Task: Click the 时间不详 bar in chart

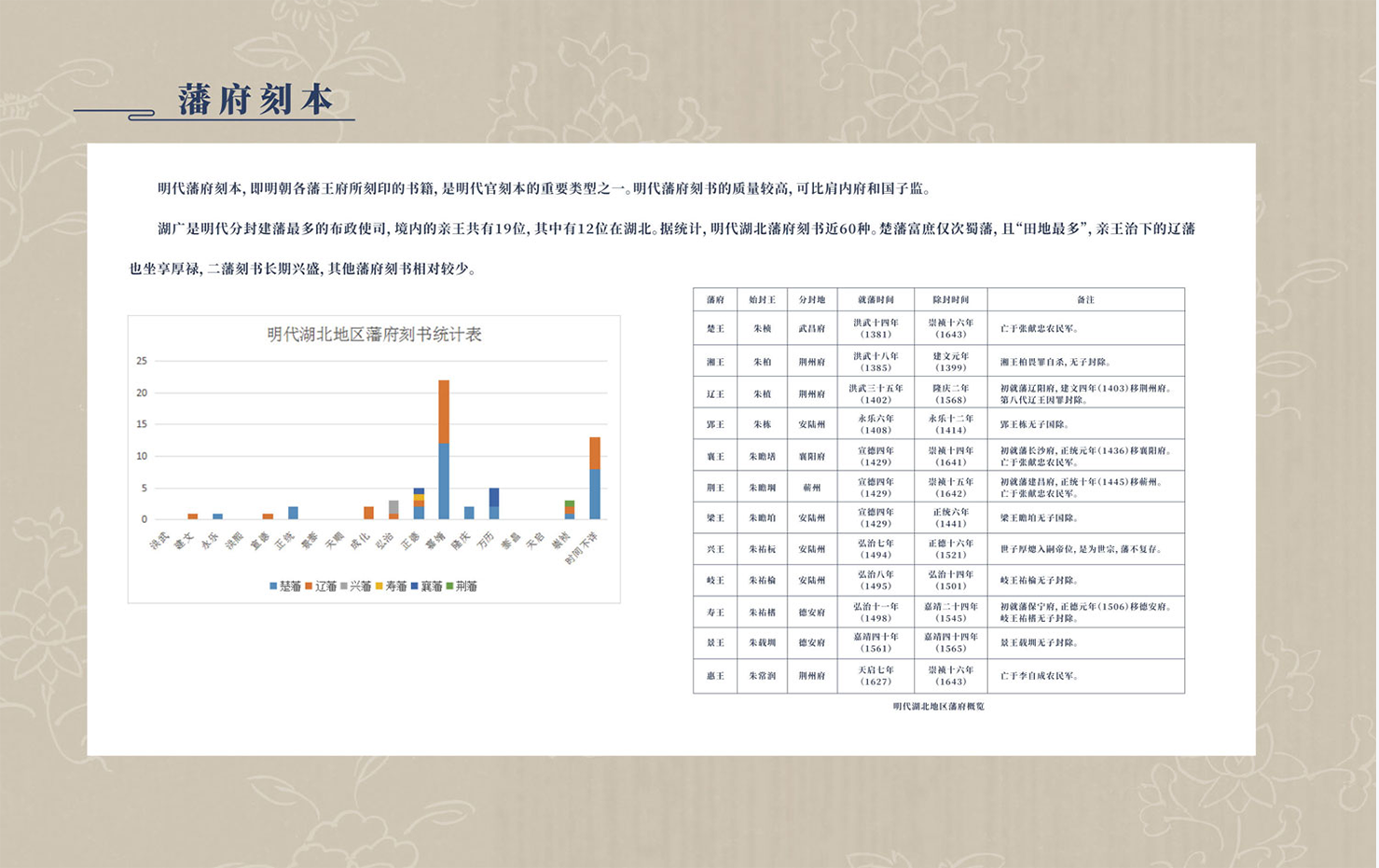Action: (595, 478)
